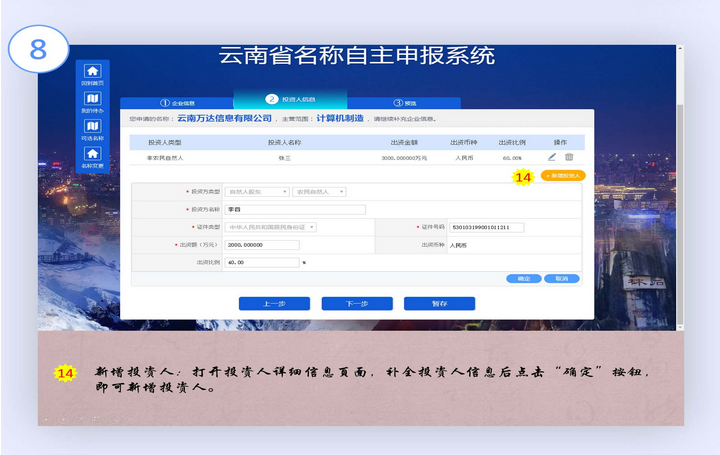Expand the 农民自然人 subtype dropdown
720x455 pixels.
319,191
